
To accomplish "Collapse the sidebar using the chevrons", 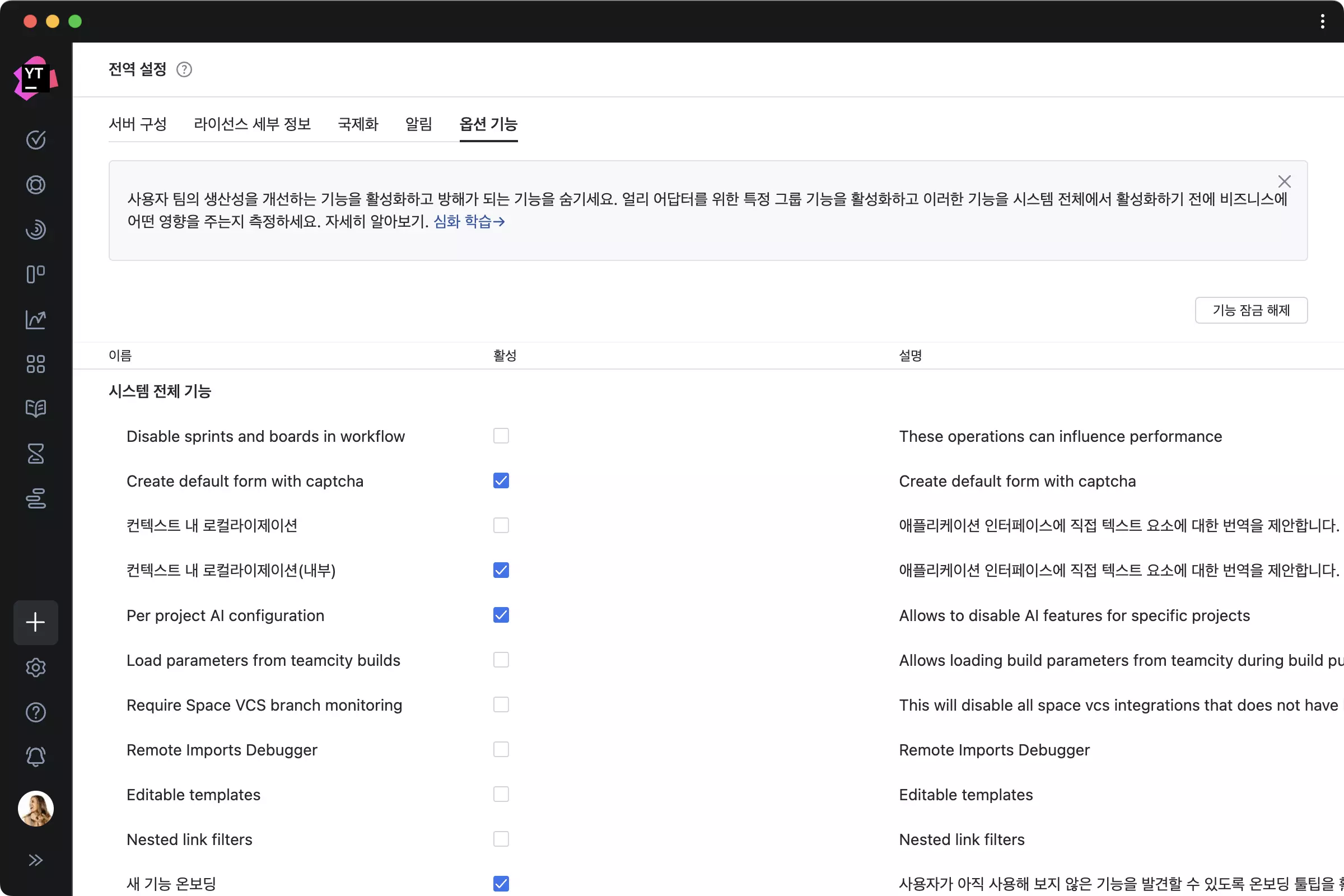I will point(35,860).
